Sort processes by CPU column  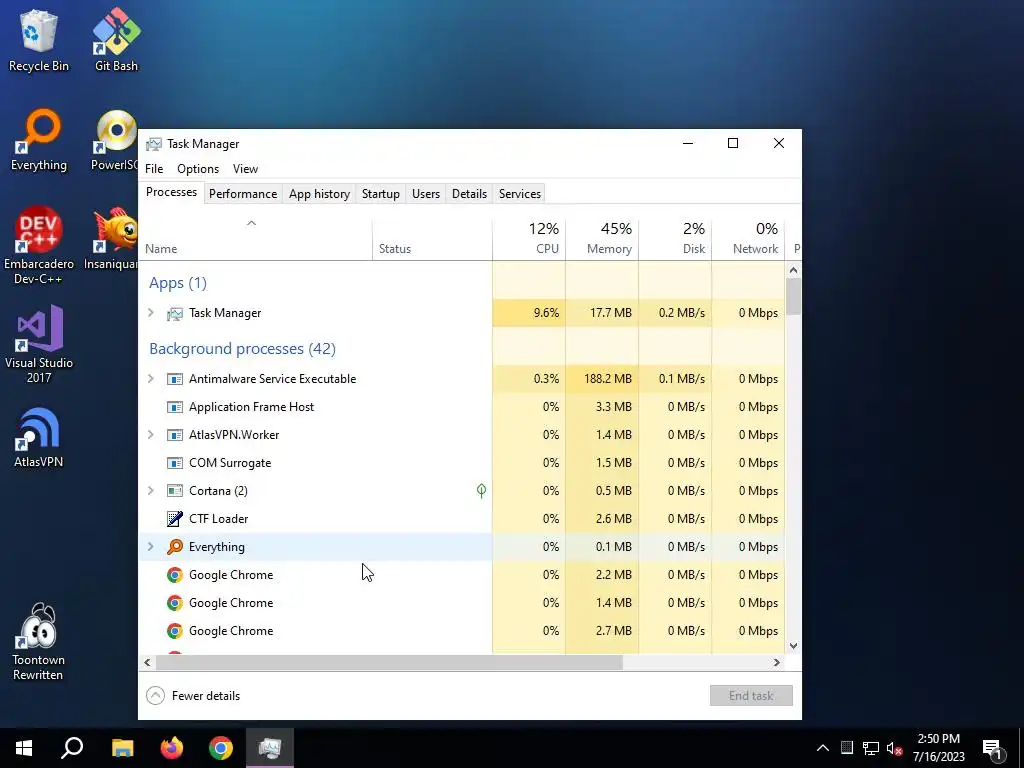click(x=529, y=238)
